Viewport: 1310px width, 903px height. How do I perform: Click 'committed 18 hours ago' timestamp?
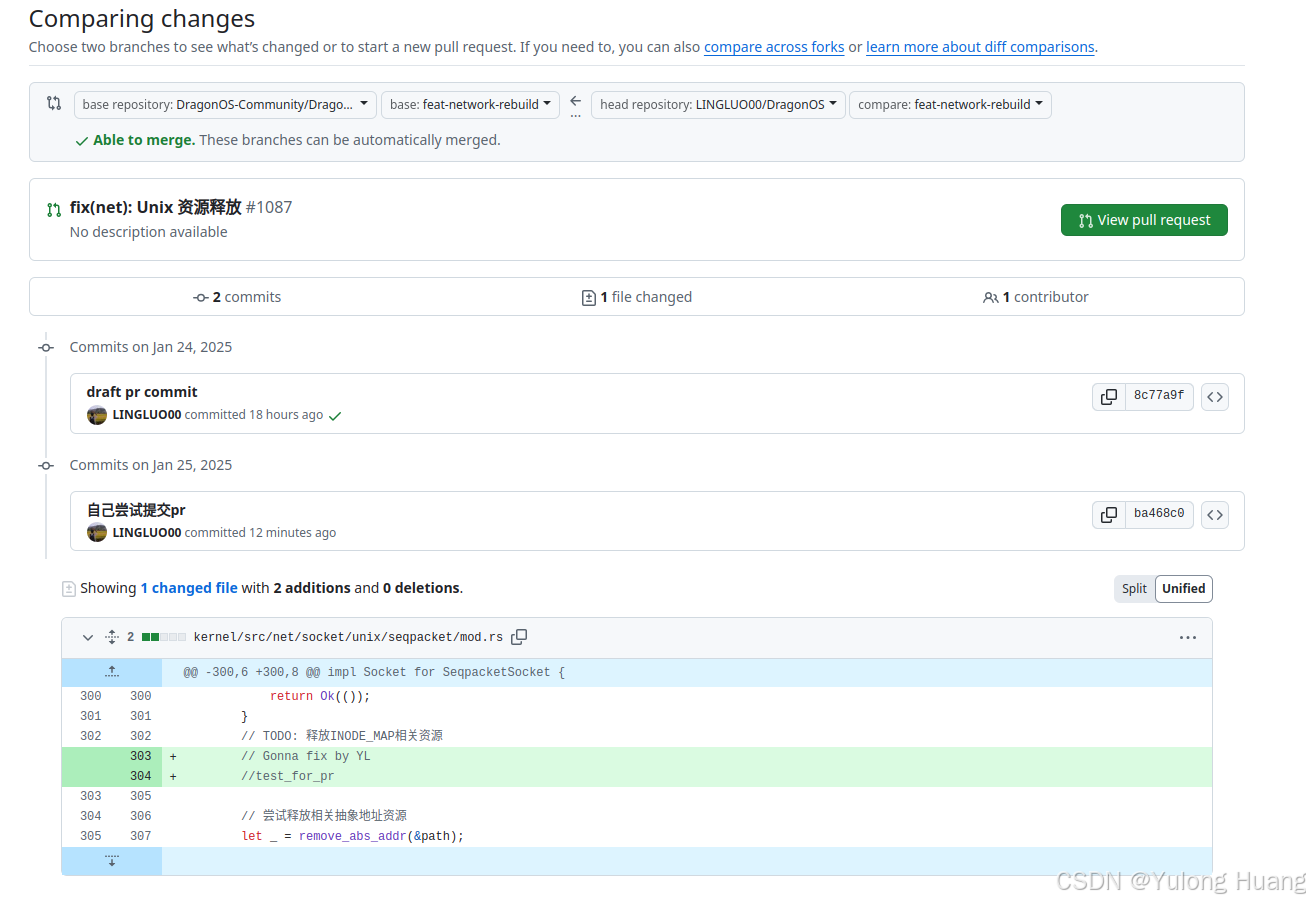click(x=254, y=415)
